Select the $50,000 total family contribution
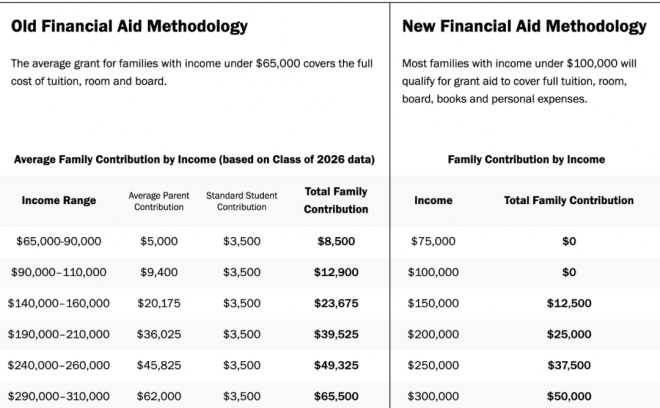 point(569,396)
